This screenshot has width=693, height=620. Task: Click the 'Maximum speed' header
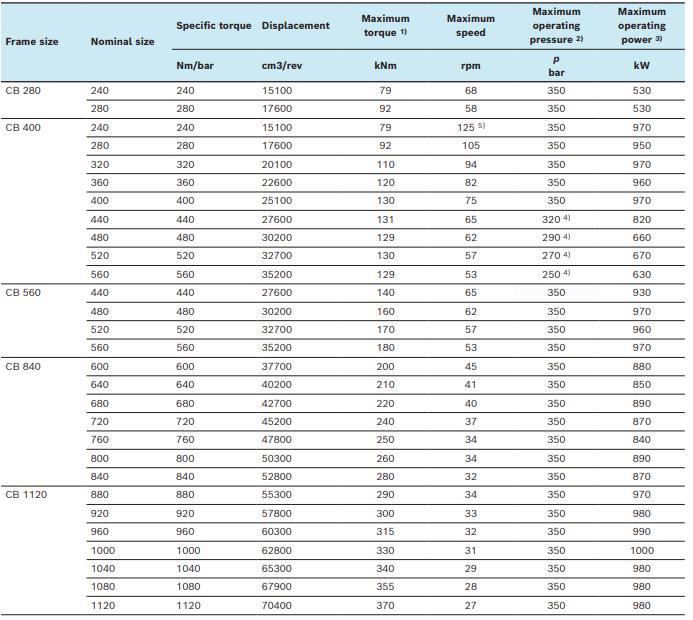[x=471, y=26]
